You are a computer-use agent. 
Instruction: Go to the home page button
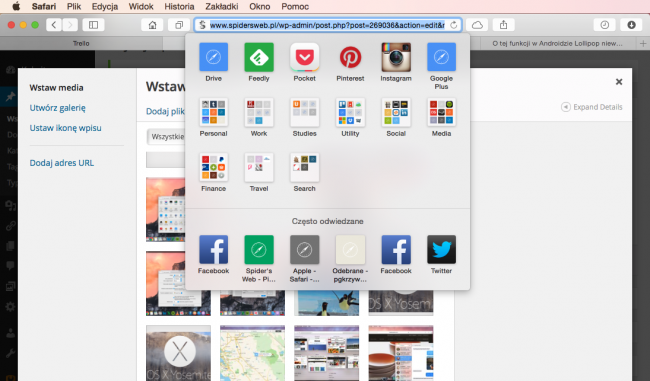click(152, 25)
